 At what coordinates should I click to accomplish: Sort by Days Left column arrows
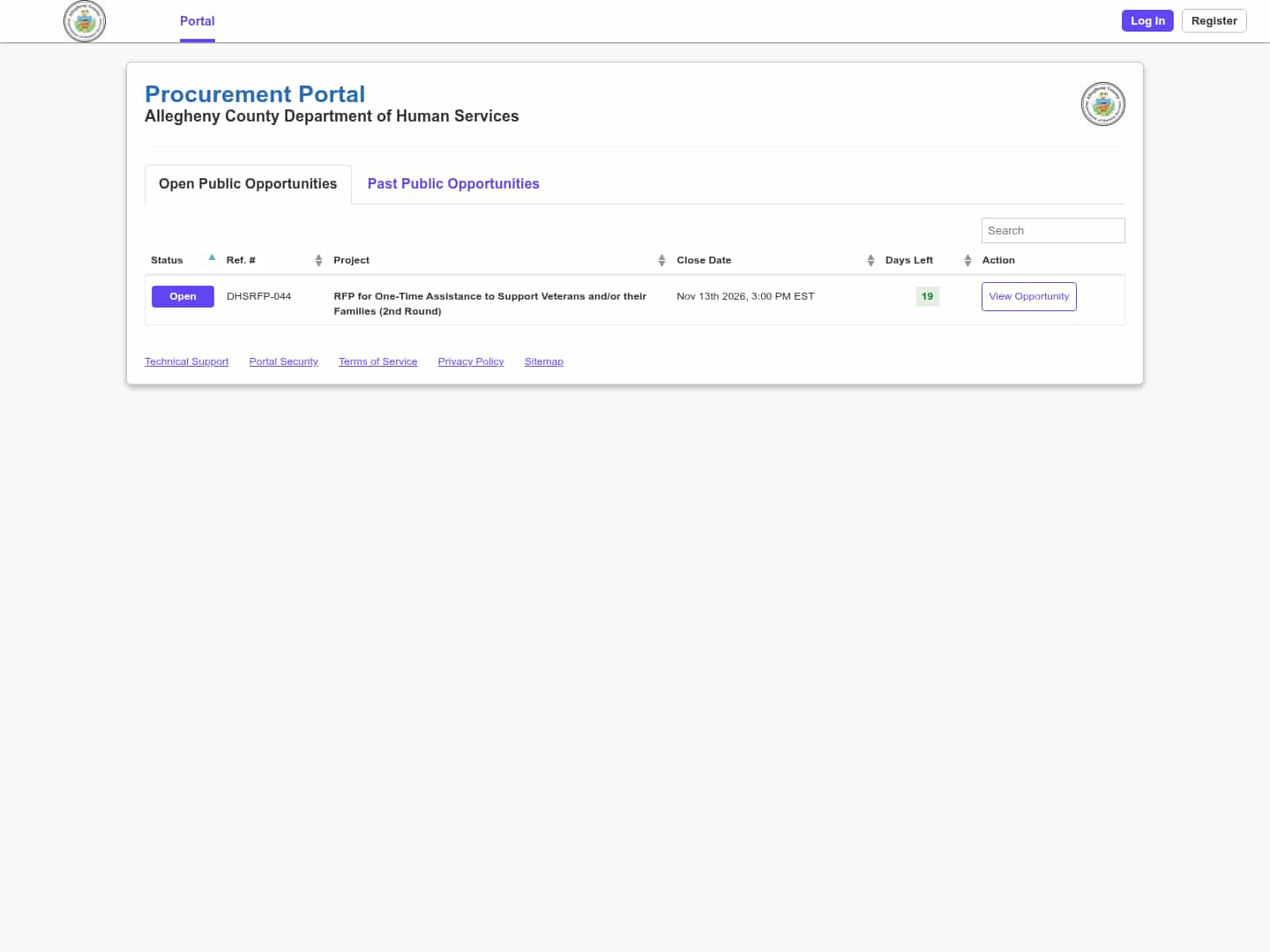point(967,260)
